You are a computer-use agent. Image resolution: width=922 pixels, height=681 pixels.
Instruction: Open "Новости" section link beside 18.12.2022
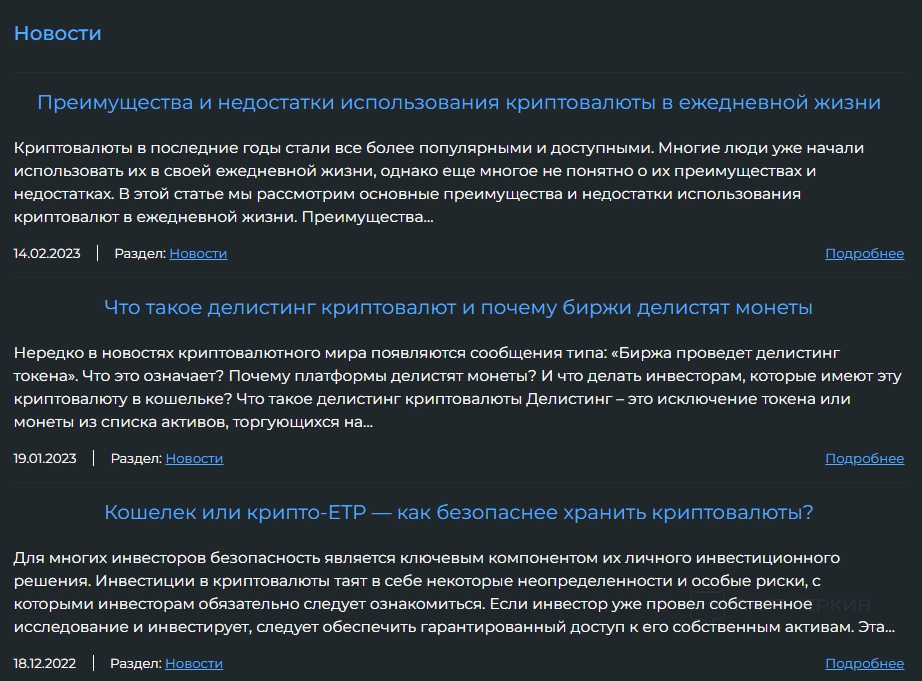point(194,664)
